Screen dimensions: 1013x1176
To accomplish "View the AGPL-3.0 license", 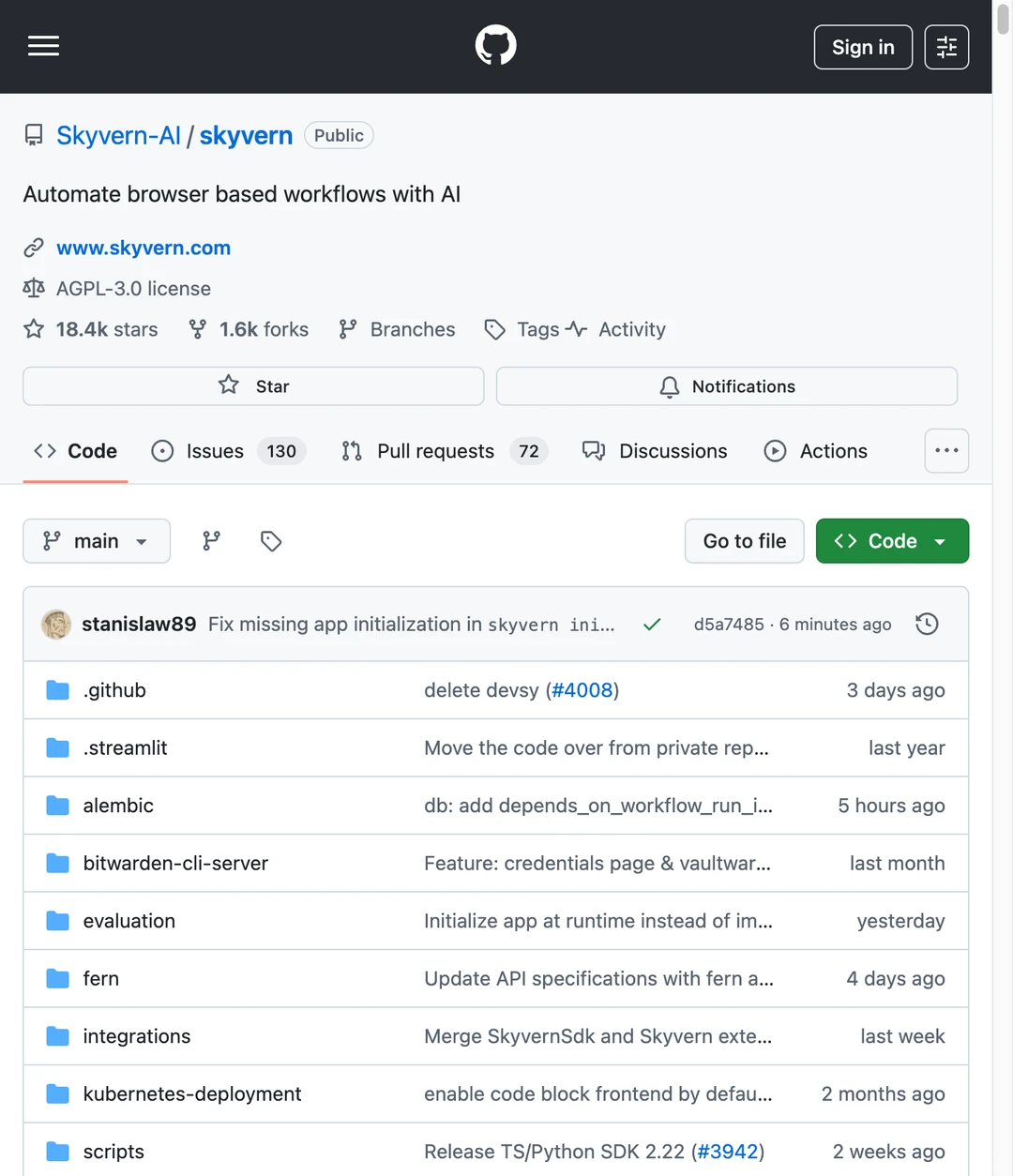I will click(133, 289).
